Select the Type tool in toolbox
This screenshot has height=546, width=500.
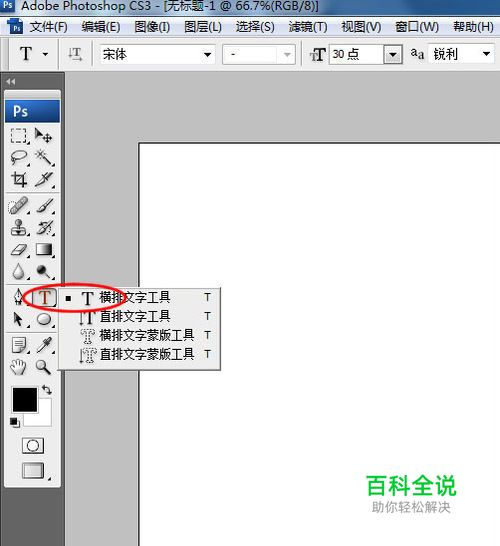coord(44,298)
